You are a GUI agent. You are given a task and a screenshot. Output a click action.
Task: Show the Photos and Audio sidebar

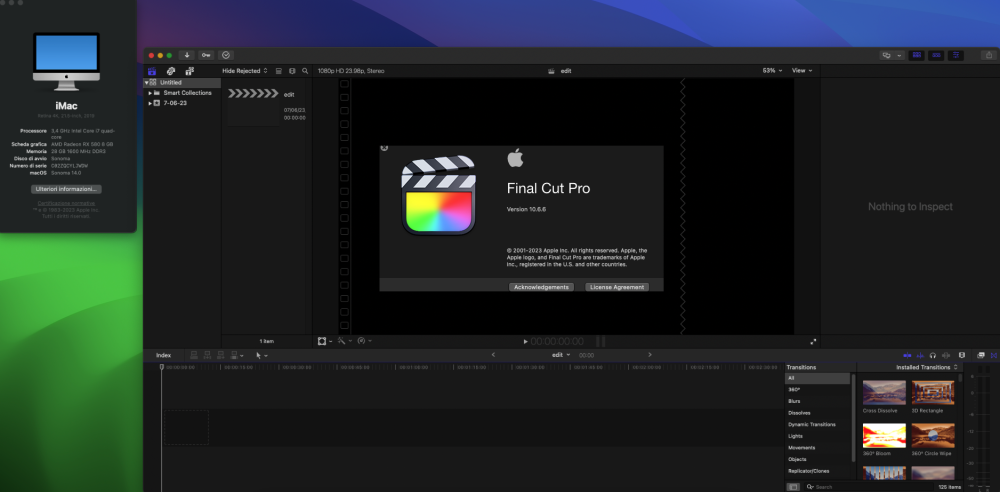coord(171,71)
